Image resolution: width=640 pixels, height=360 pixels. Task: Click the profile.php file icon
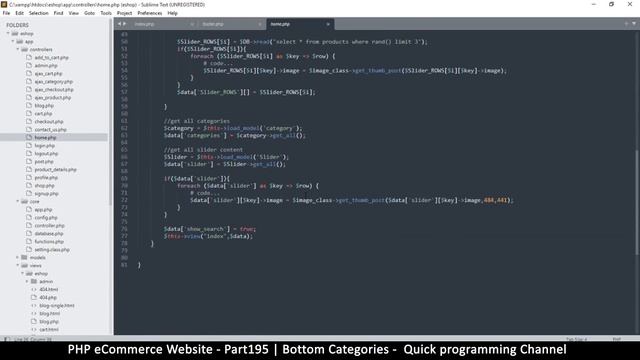(x=29, y=178)
